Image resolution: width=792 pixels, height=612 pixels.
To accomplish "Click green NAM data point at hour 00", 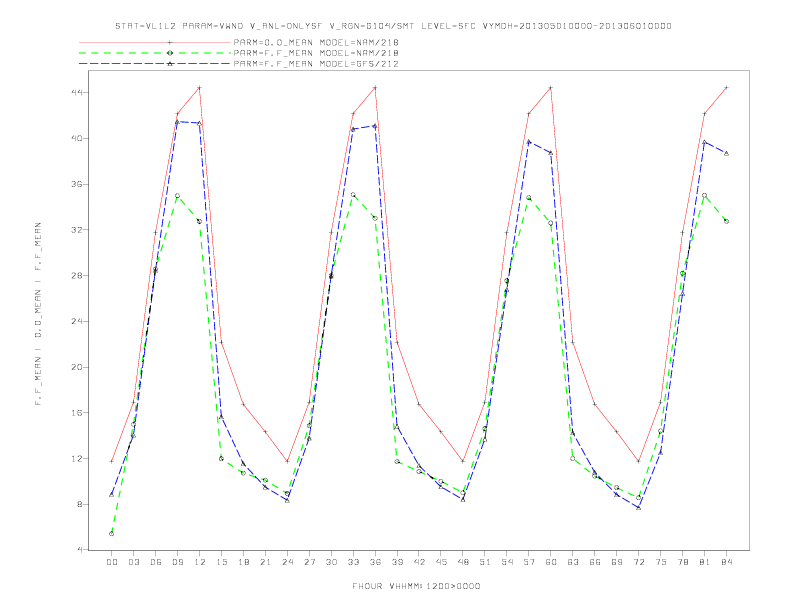I will pos(112,534).
